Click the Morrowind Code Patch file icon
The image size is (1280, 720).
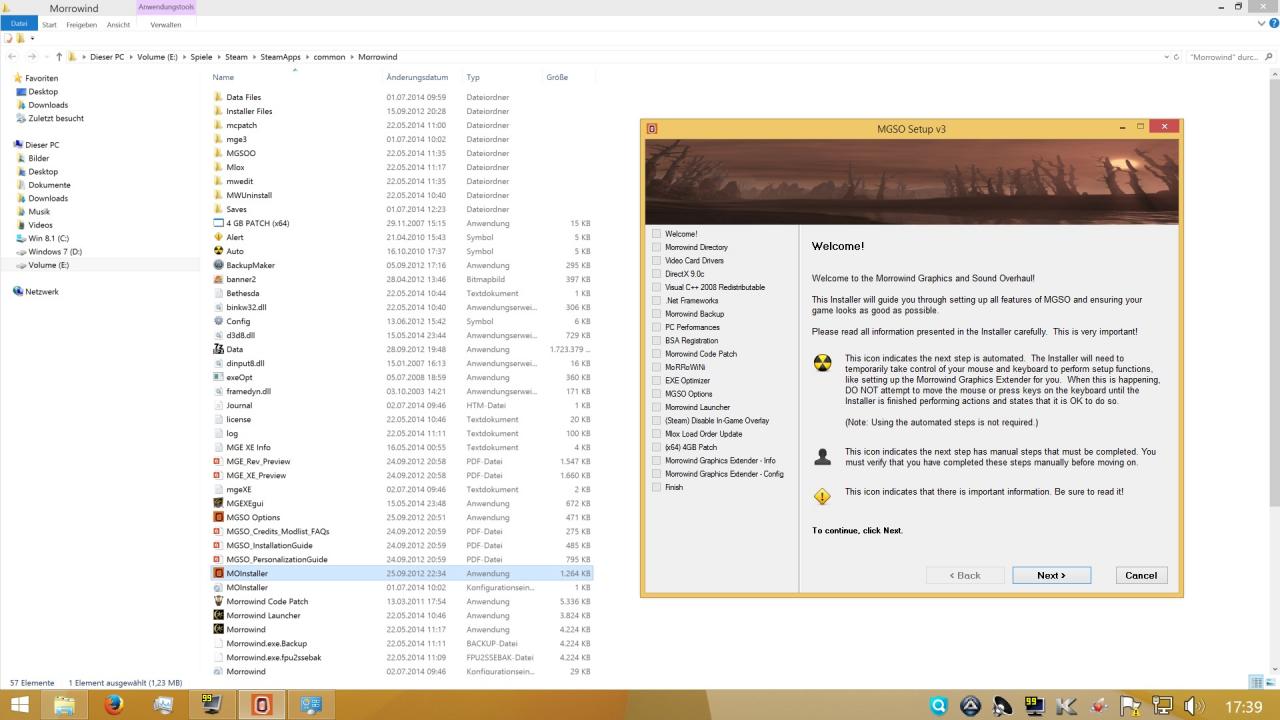pyautogui.click(x=218, y=602)
